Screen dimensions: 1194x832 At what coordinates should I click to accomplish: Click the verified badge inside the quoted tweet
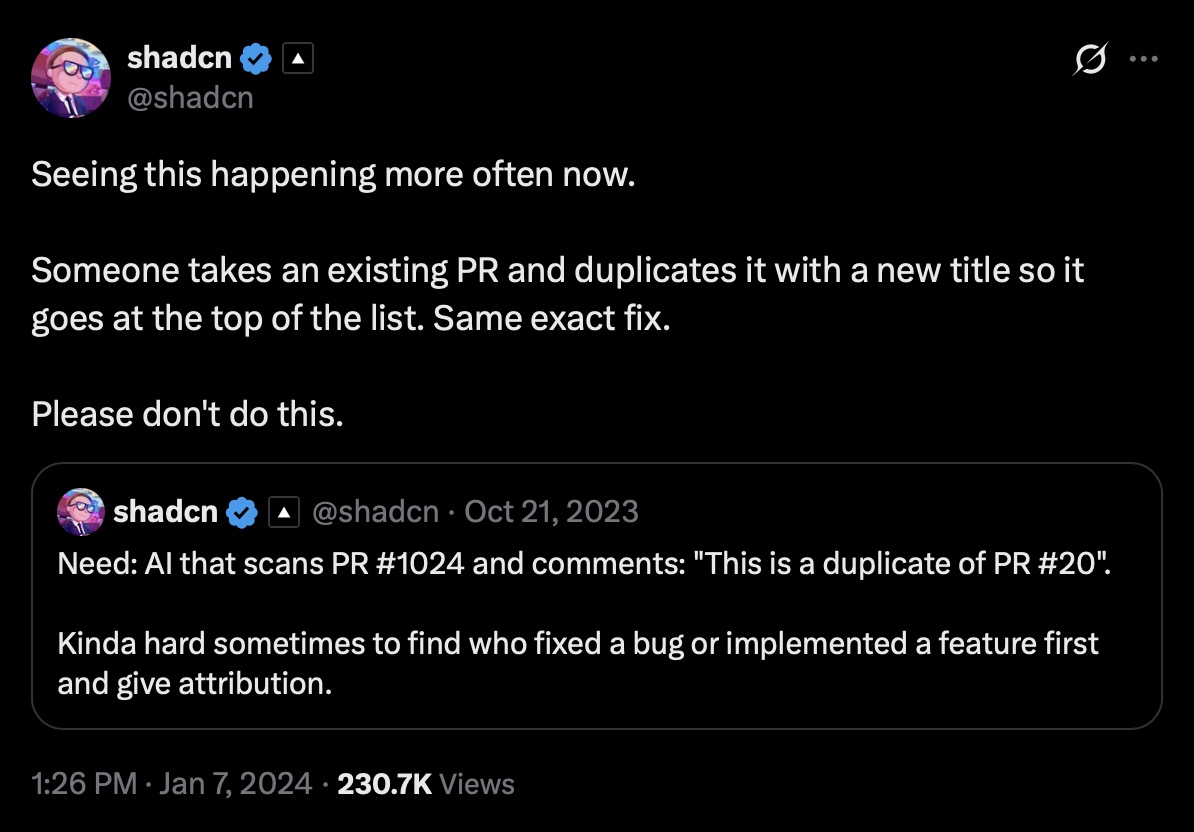240,511
